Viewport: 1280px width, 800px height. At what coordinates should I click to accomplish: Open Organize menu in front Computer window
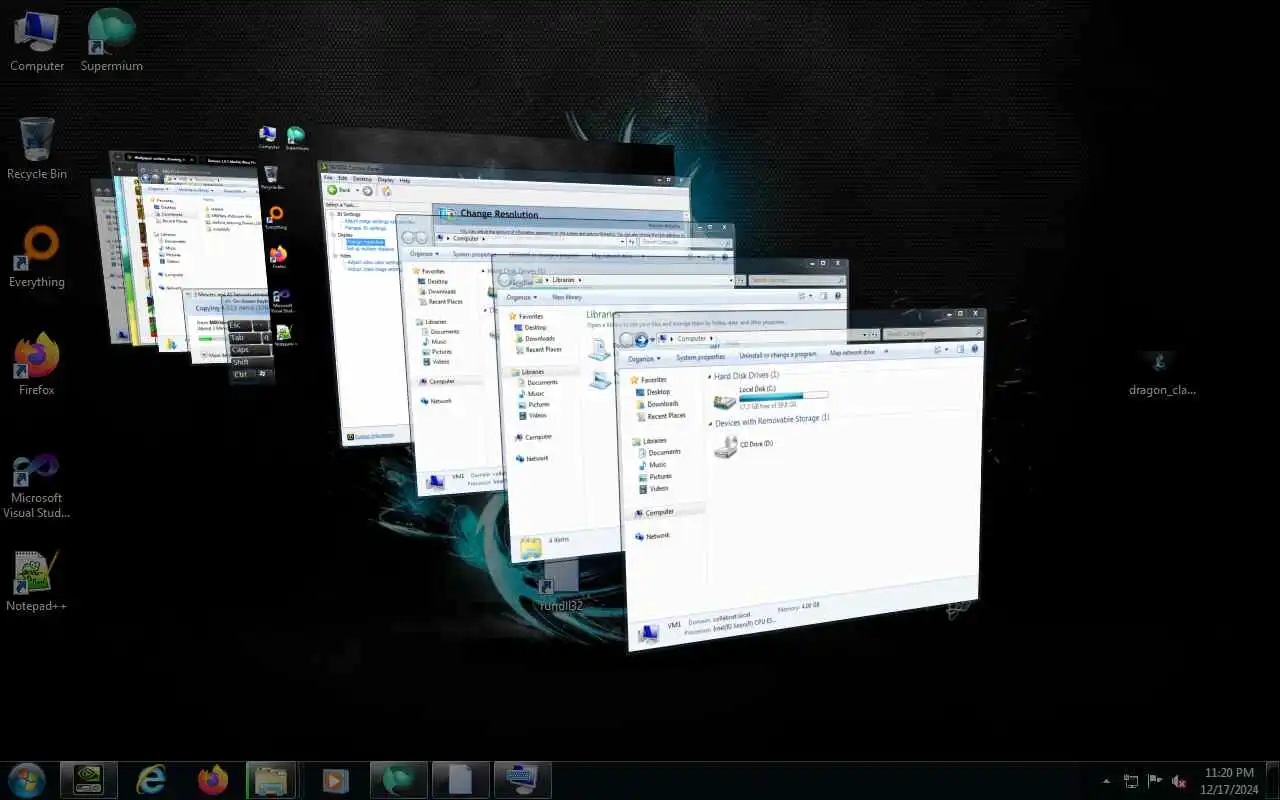(x=643, y=358)
